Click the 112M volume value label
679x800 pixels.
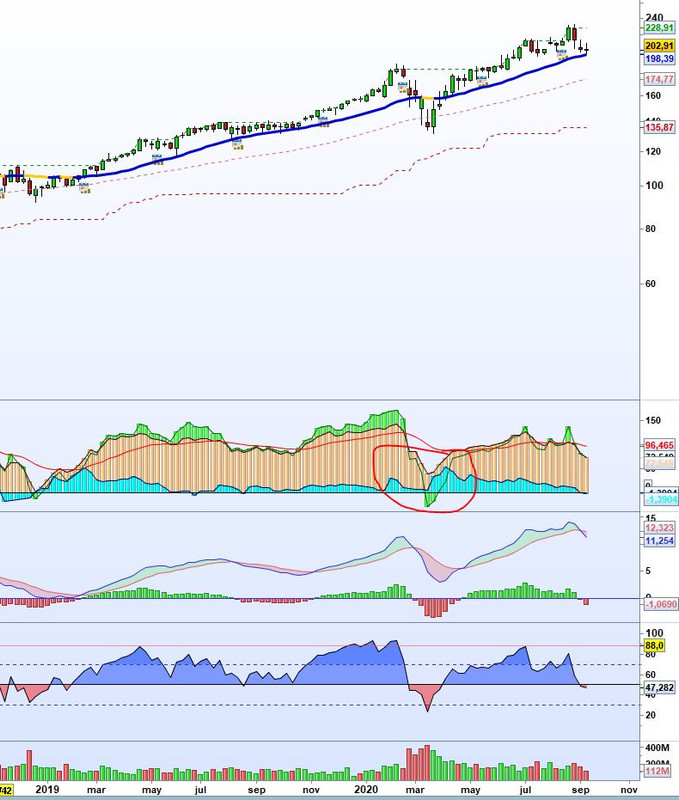657,771
